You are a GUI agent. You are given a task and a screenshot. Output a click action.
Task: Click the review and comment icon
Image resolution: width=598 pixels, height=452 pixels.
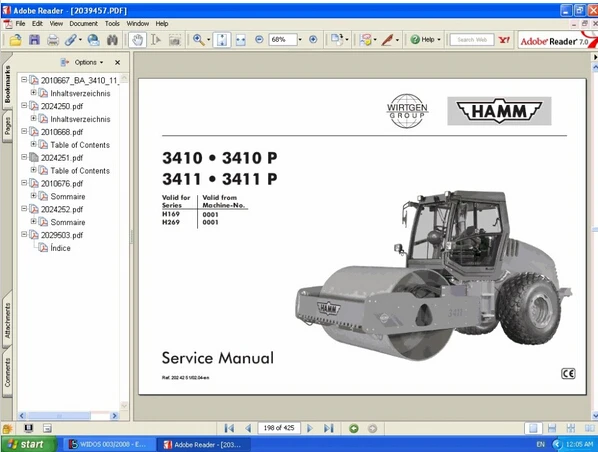(x=366, y=40)
